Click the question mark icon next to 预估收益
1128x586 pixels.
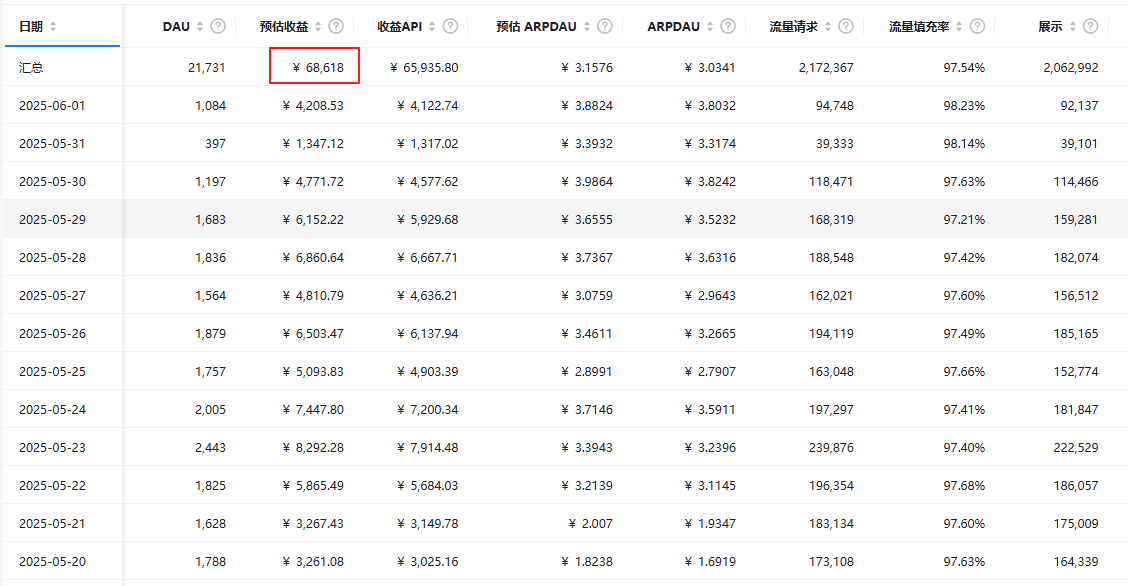point(336,26)
